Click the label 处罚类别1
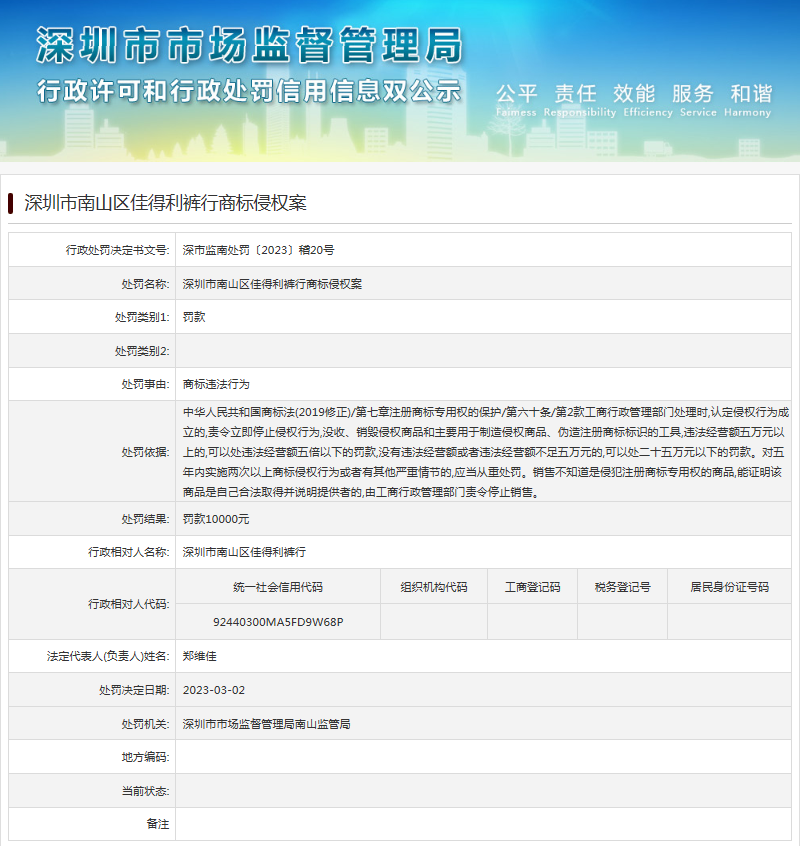Image resolution: width=800 pixels, height=846 pixels. click(x=142, y=317)
